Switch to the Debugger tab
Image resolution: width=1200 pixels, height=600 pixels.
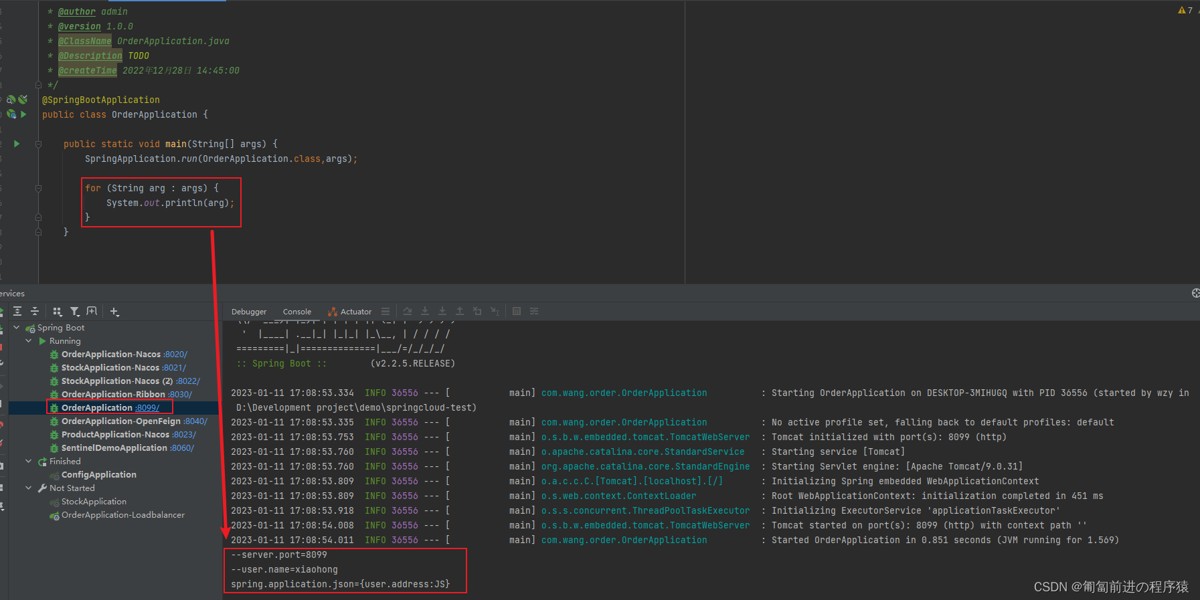249,312
